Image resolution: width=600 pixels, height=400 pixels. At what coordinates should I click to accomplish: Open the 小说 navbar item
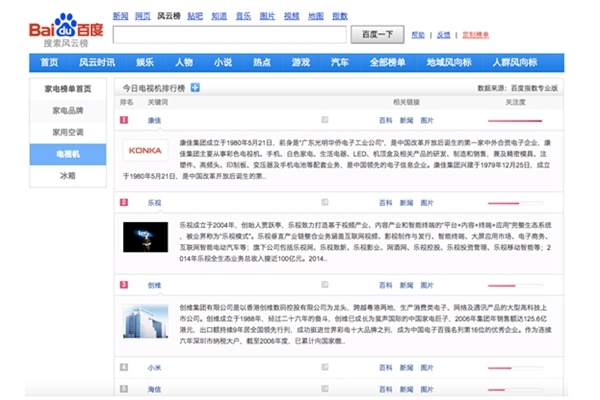(223, 62)
